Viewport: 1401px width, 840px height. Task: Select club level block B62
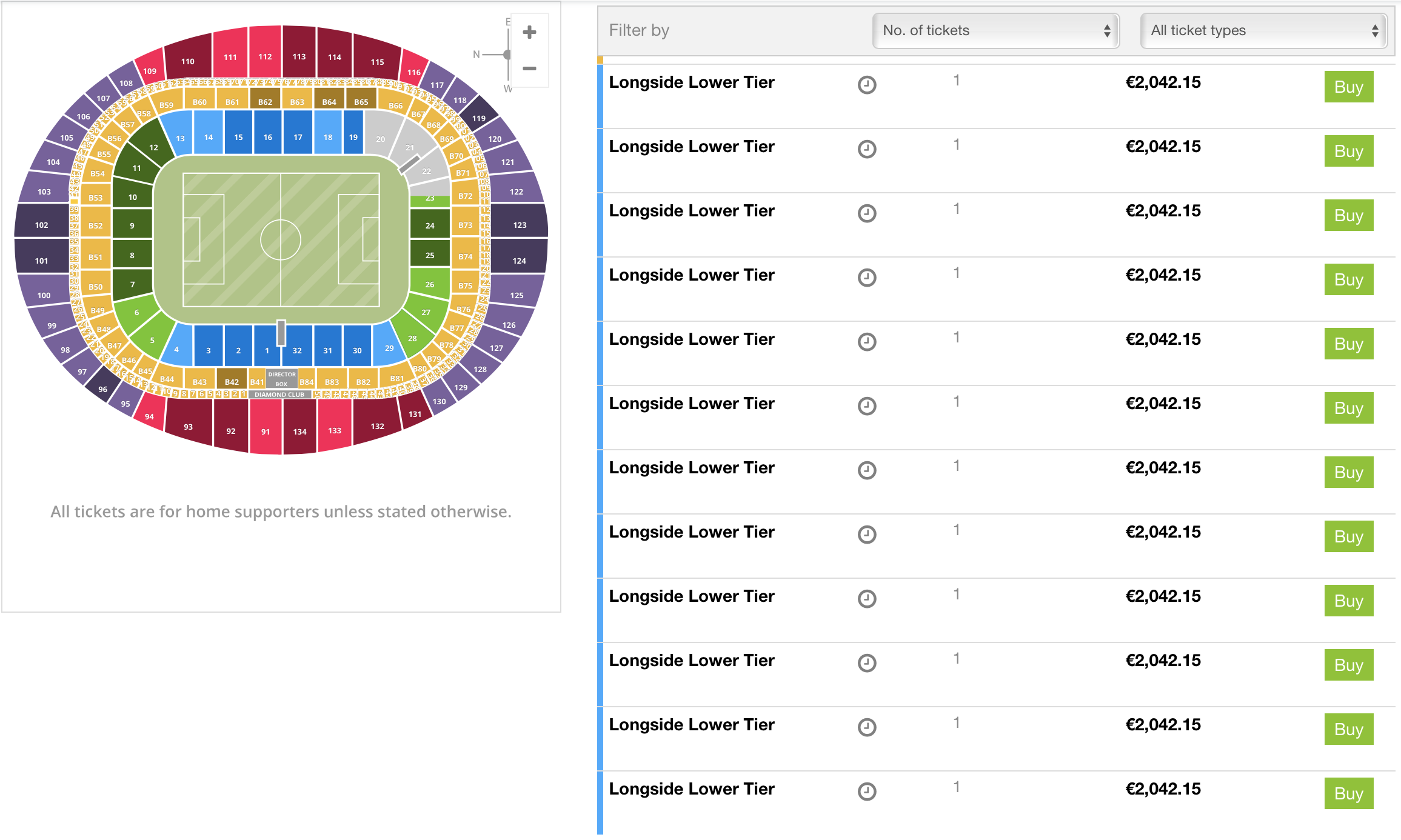pyautogui.click(x=265, y=102)
